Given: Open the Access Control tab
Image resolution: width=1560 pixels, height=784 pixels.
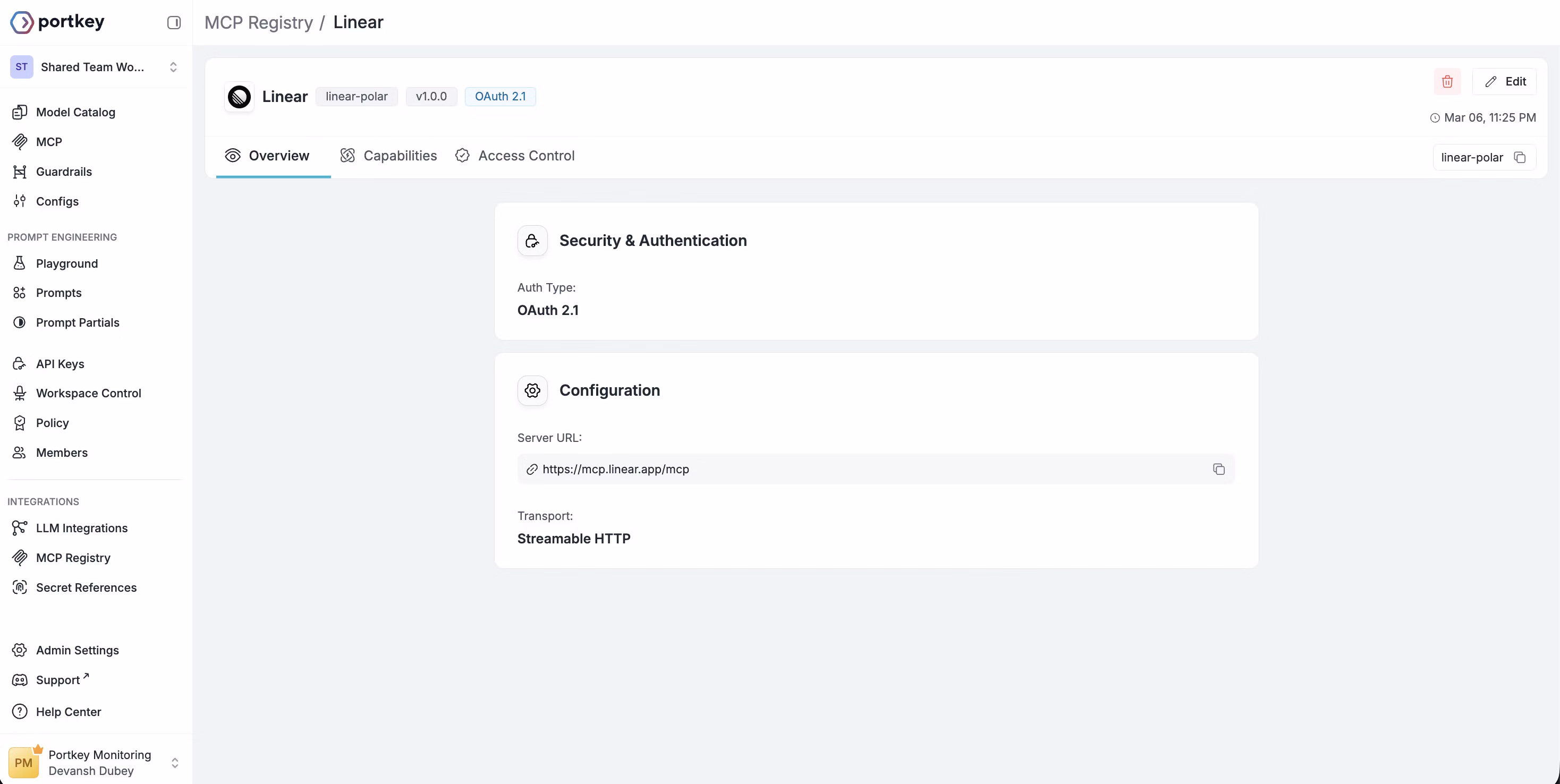Looking at the screenshot, I should 514,156.
